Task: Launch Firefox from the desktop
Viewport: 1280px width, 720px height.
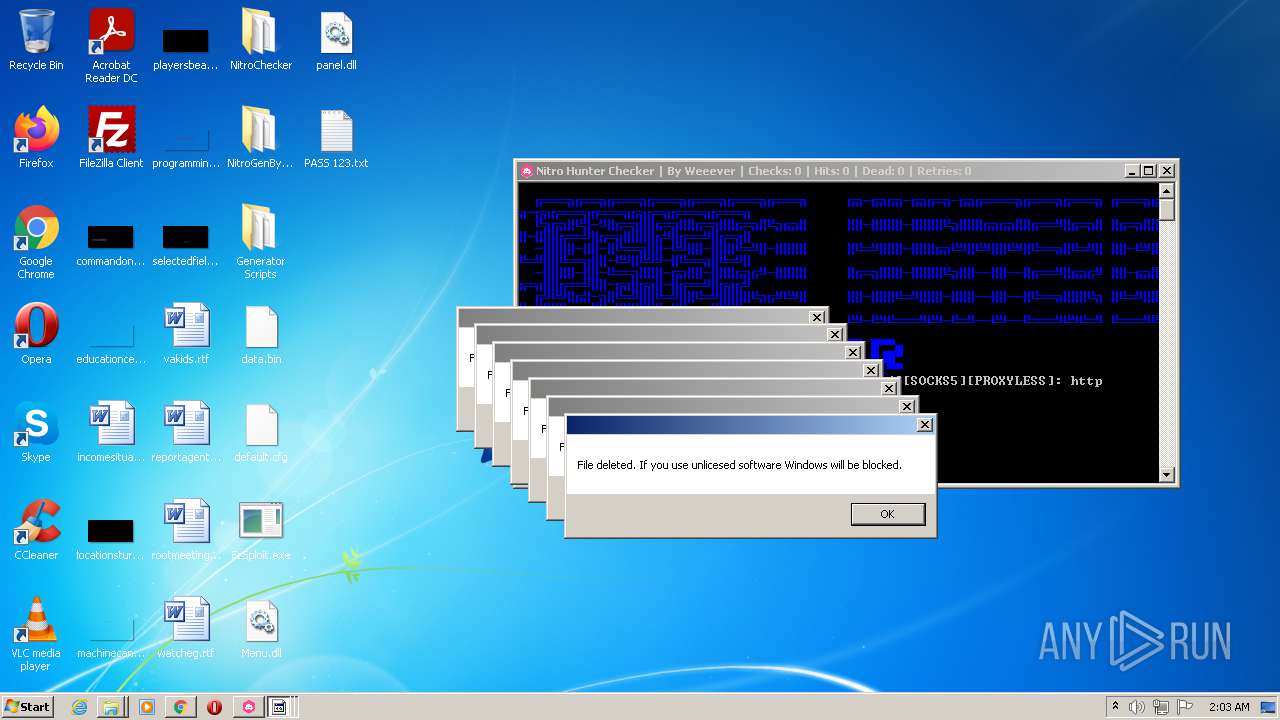Action: (36, 139)
